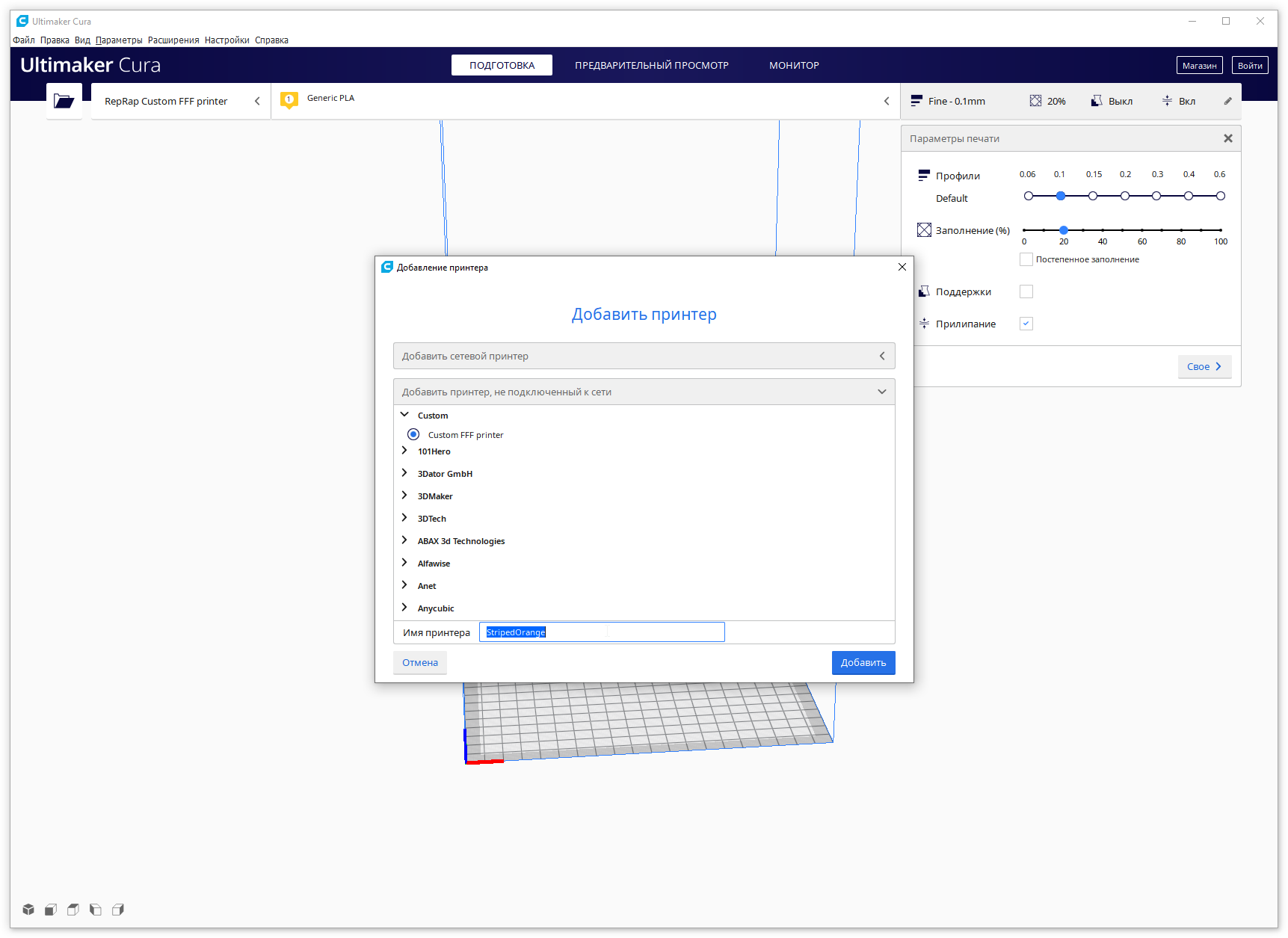The width and height of the screenshot is (1288, 938).
Task: Enable the Поддержки checkbox
Action: point(1026,291)
